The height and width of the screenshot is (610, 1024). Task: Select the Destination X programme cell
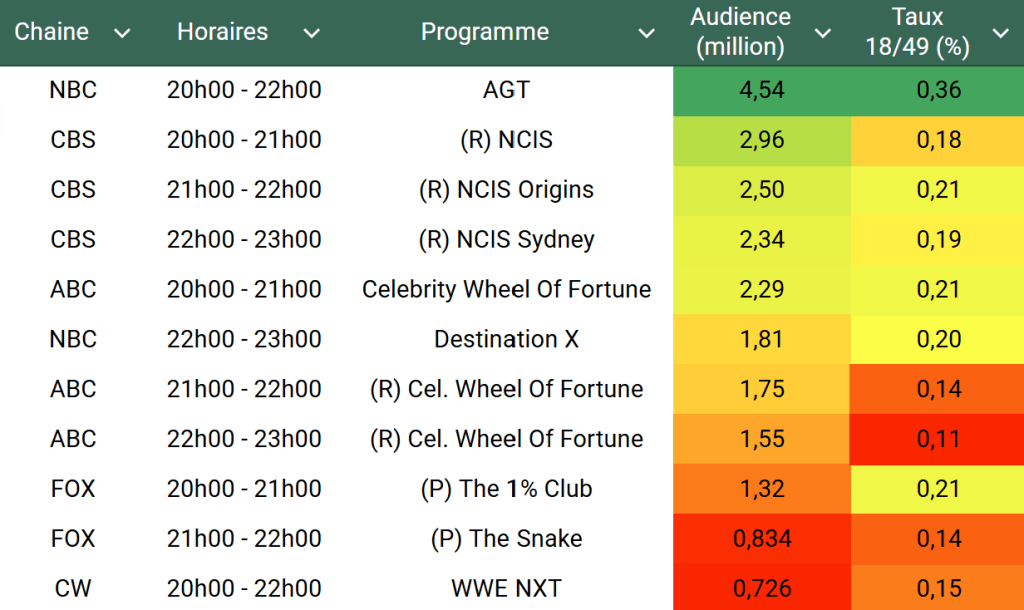tap(506, 339)
